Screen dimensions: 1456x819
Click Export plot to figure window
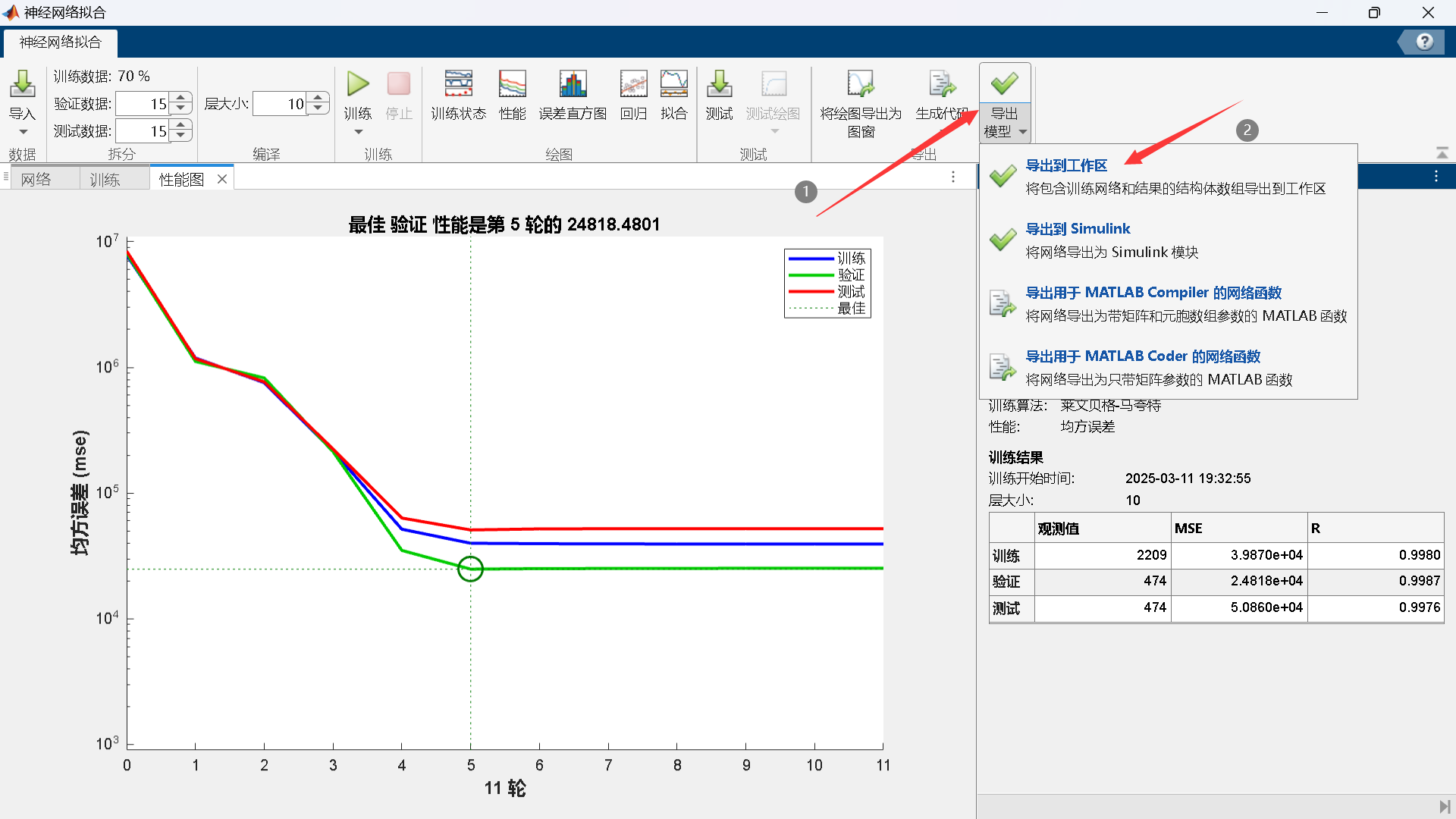coord(861,85)
